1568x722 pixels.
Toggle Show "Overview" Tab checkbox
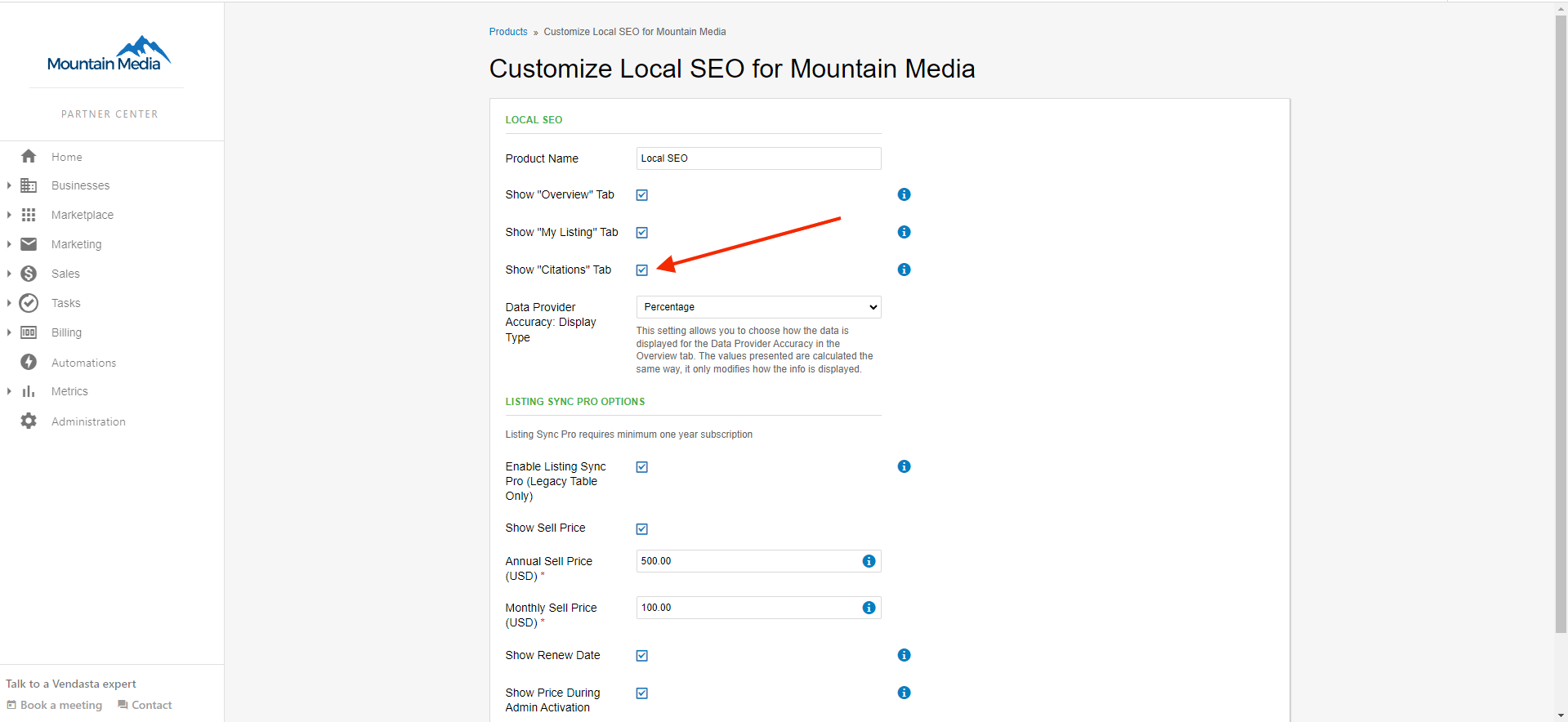click(642, 195)
